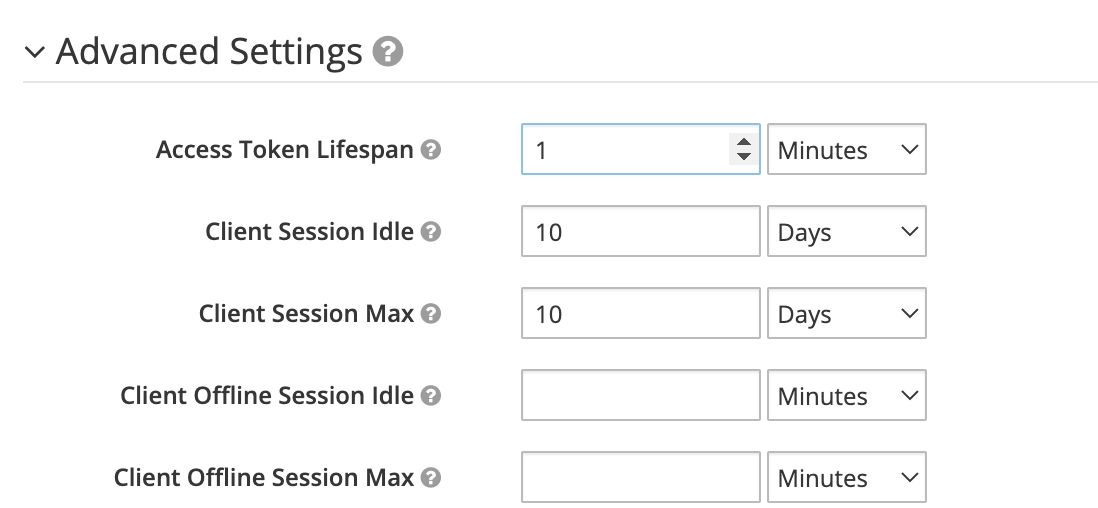
Task: Click the empty Client Offline Session Idle field
Action: (x=640, y=396)
